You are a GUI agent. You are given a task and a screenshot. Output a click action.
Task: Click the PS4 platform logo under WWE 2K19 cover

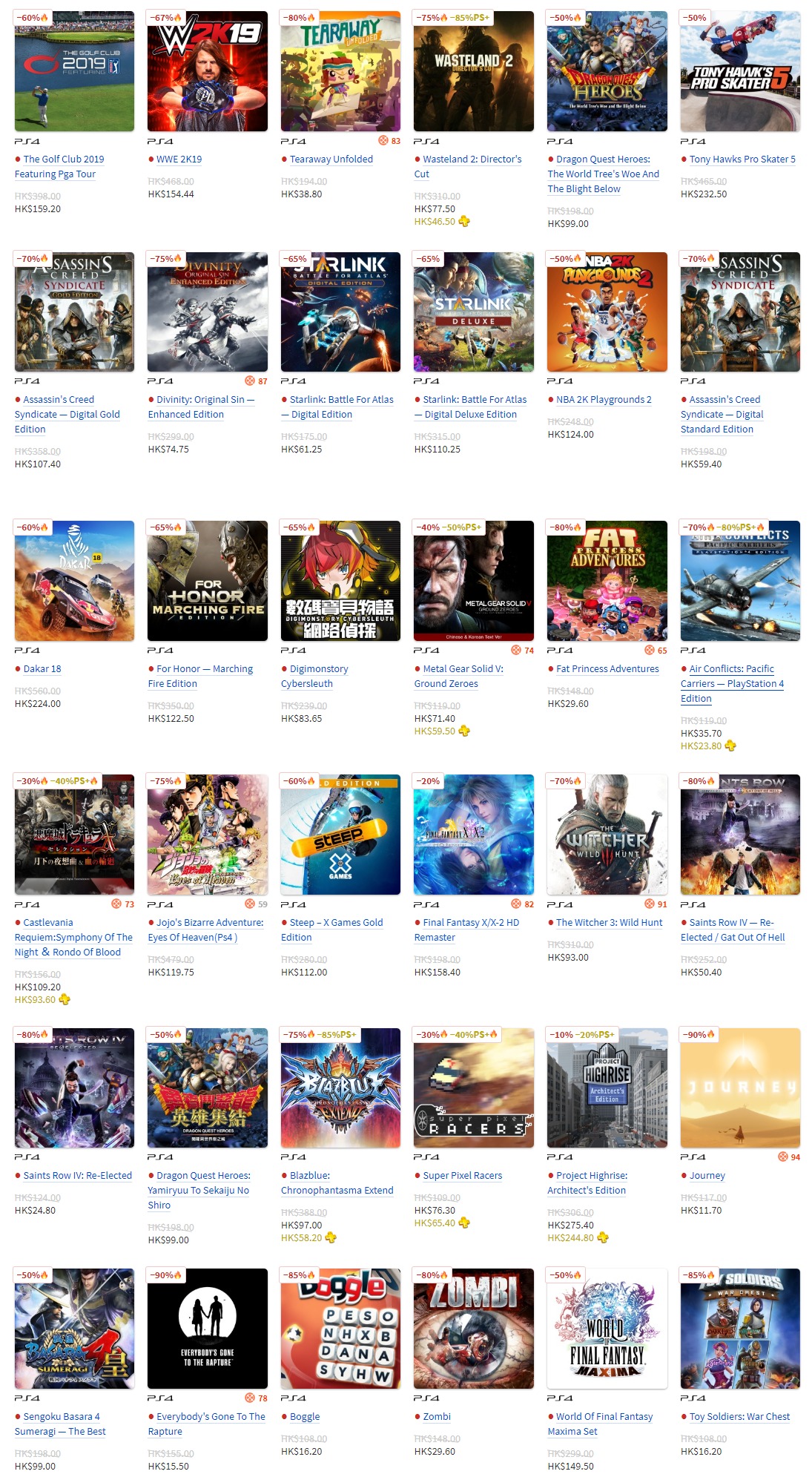160,141
